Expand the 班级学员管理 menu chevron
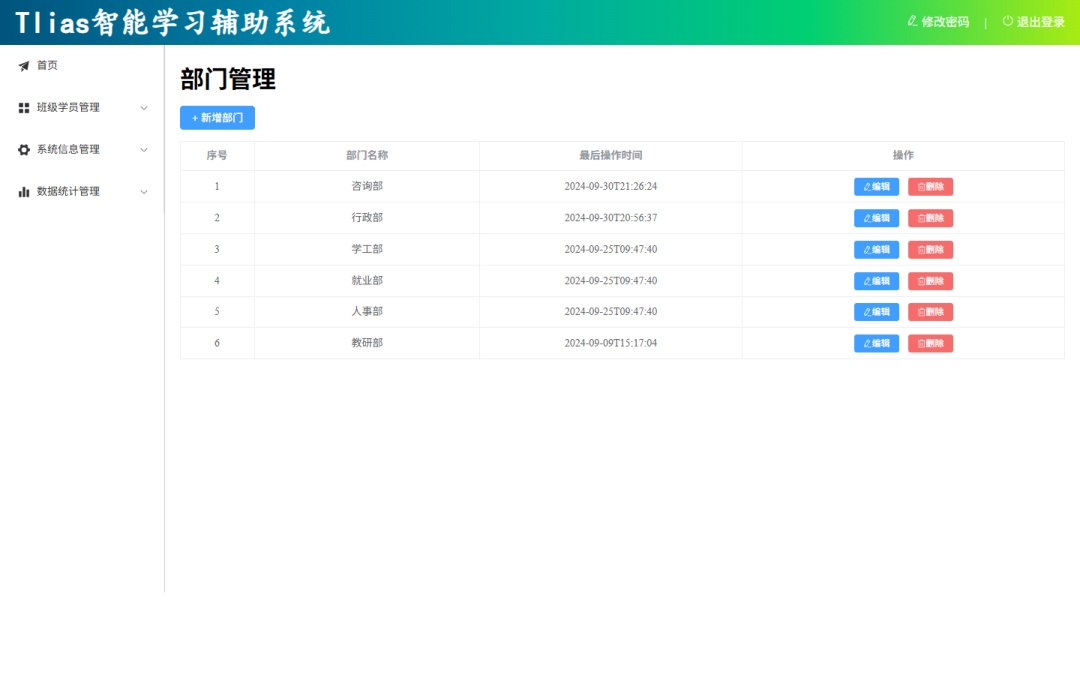Viewport: 1080px width, 675px height. click(144, 108)
